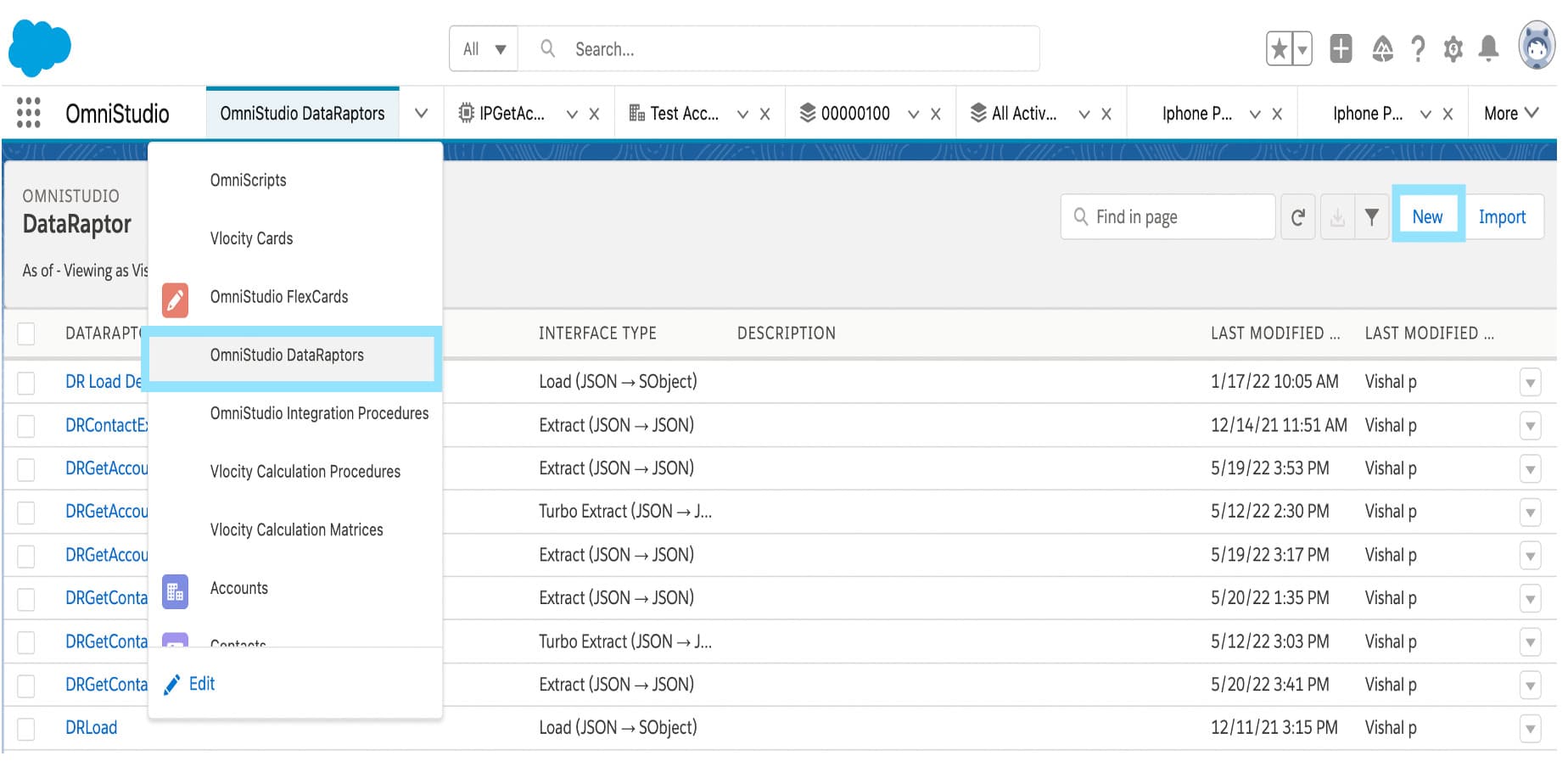Select Vlocity Cards from the nav menu
Viewport: 1568px width, 767px height.
point(251,238)
